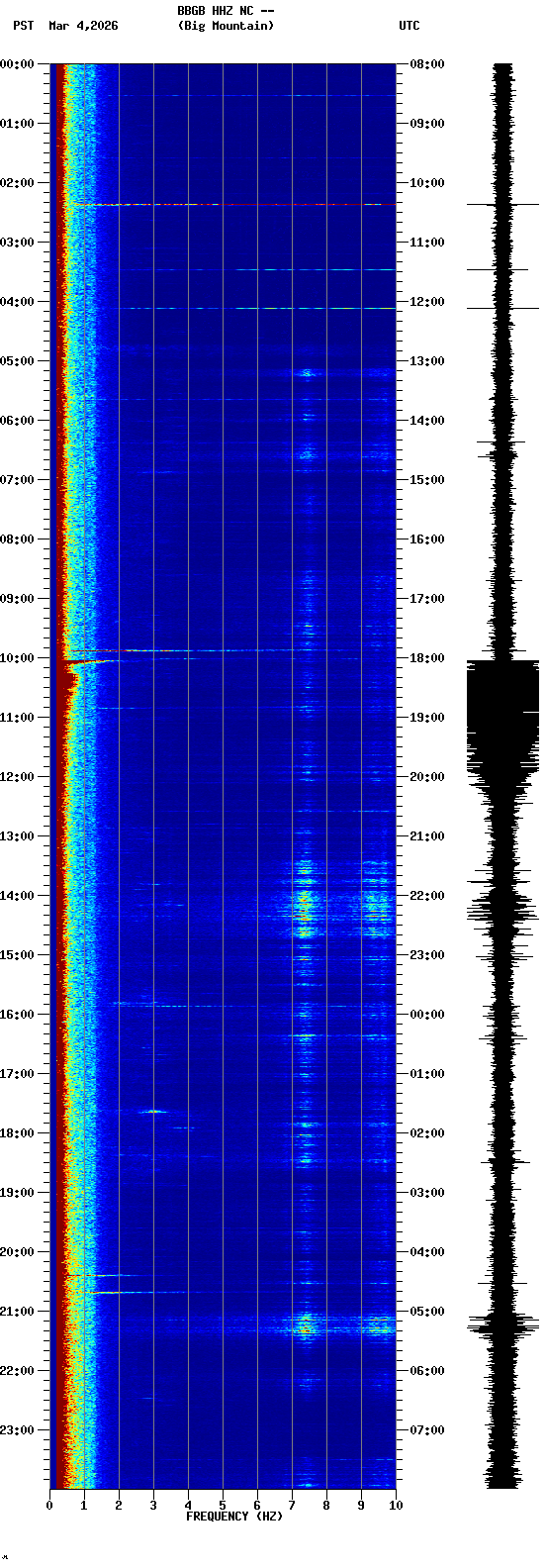Click the 10:00 UTC time label
The height and width of the screenshot is (1568, 546).
(427, 183)
